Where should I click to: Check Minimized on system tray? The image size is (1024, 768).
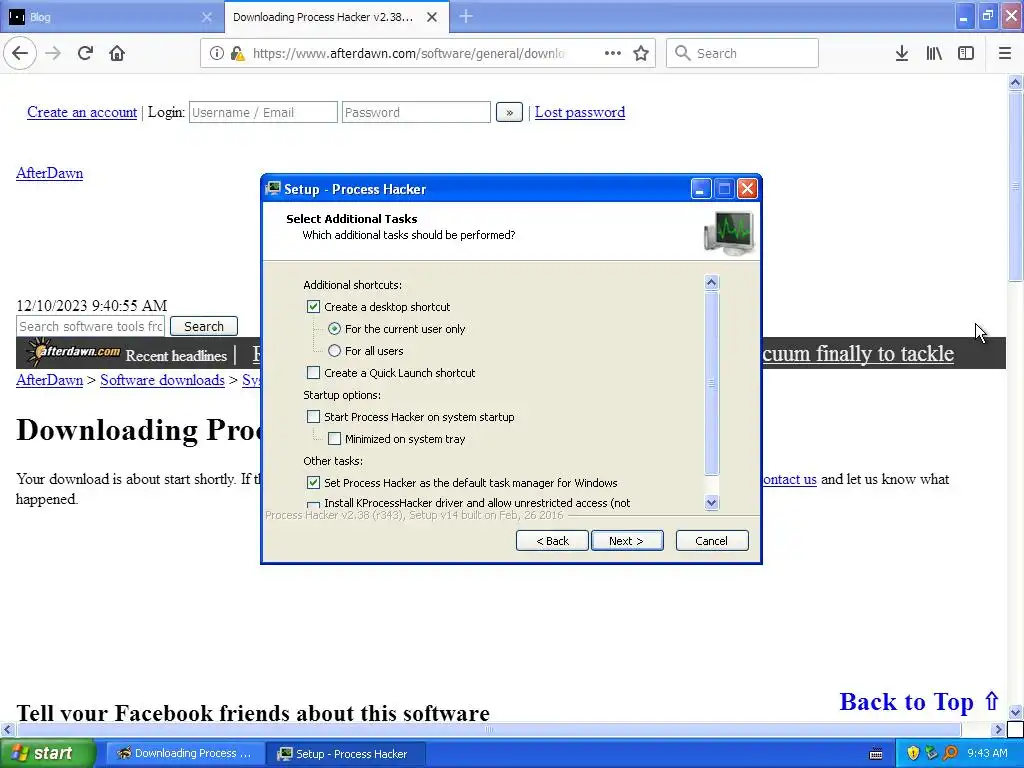[334, 439]
